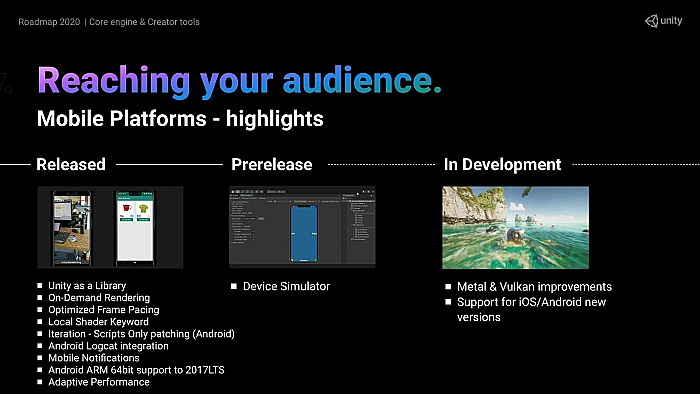Click the Optimized Frame Pacing item
Viewport: 700px width, 394px height.
[x=104, y=310]
